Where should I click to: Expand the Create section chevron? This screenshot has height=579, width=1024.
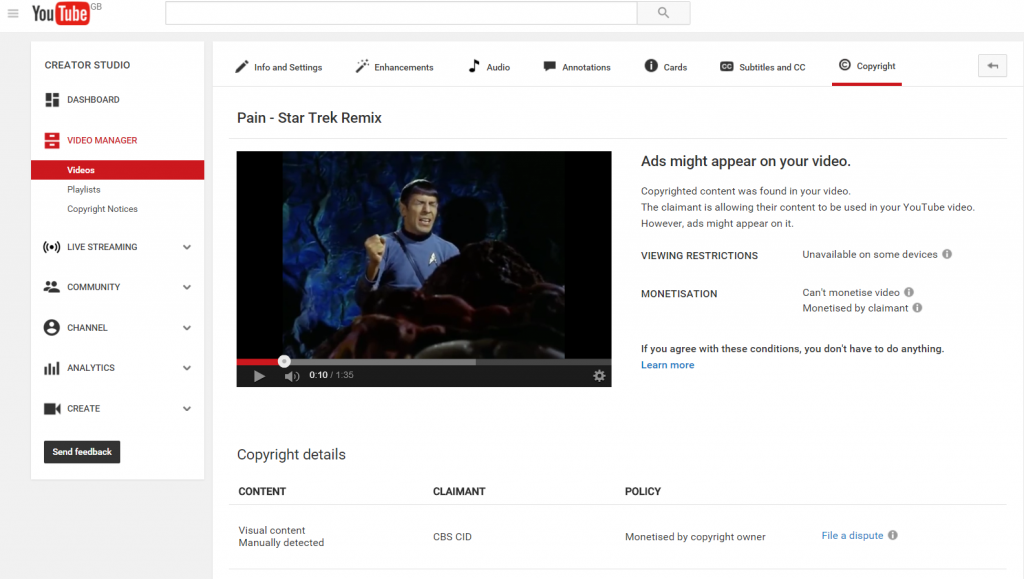click(187, 409)
